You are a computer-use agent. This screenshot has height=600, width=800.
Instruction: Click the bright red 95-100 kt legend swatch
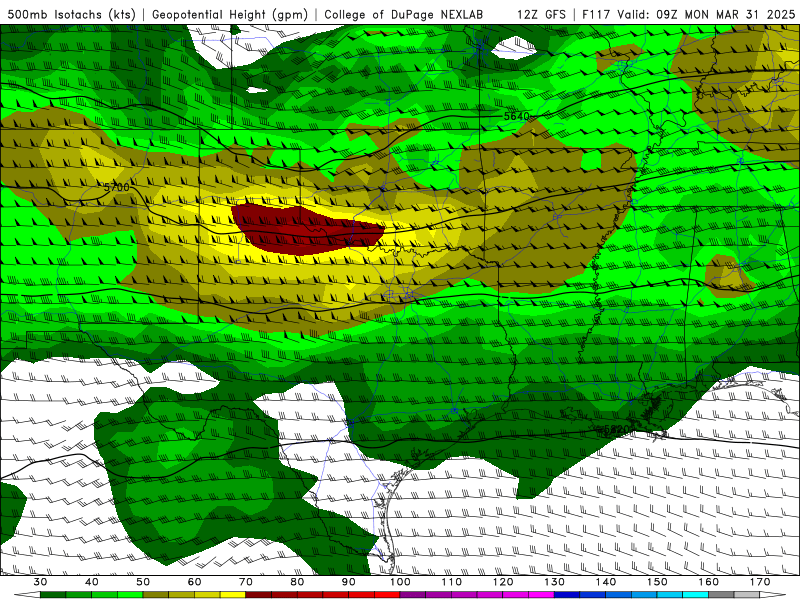pyautogui.click(x=387, y=595)
